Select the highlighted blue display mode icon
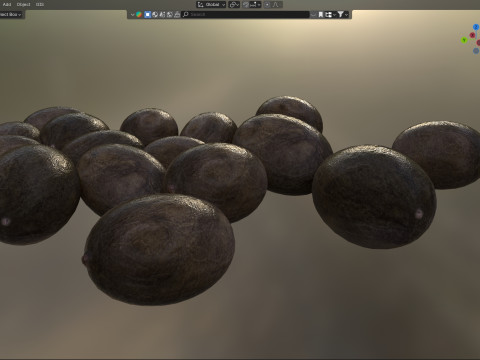 [147, 15]
